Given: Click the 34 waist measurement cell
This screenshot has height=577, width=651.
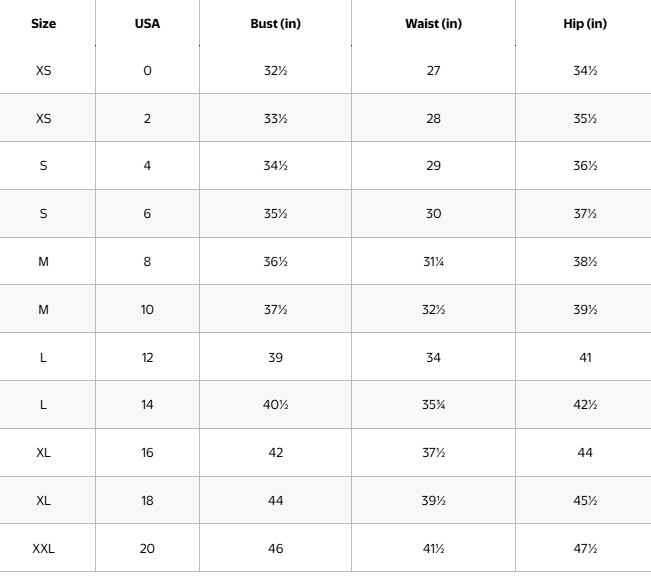Looking at the screenshot, I should [433, 358].
